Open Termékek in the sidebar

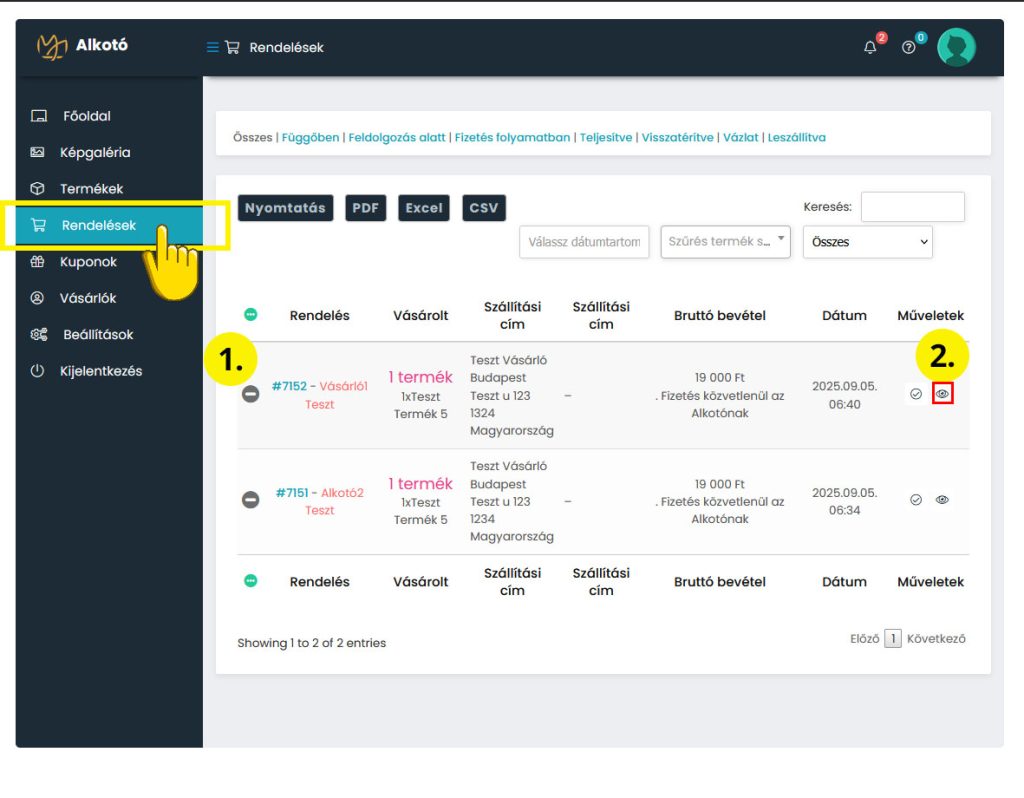point(91,189)
